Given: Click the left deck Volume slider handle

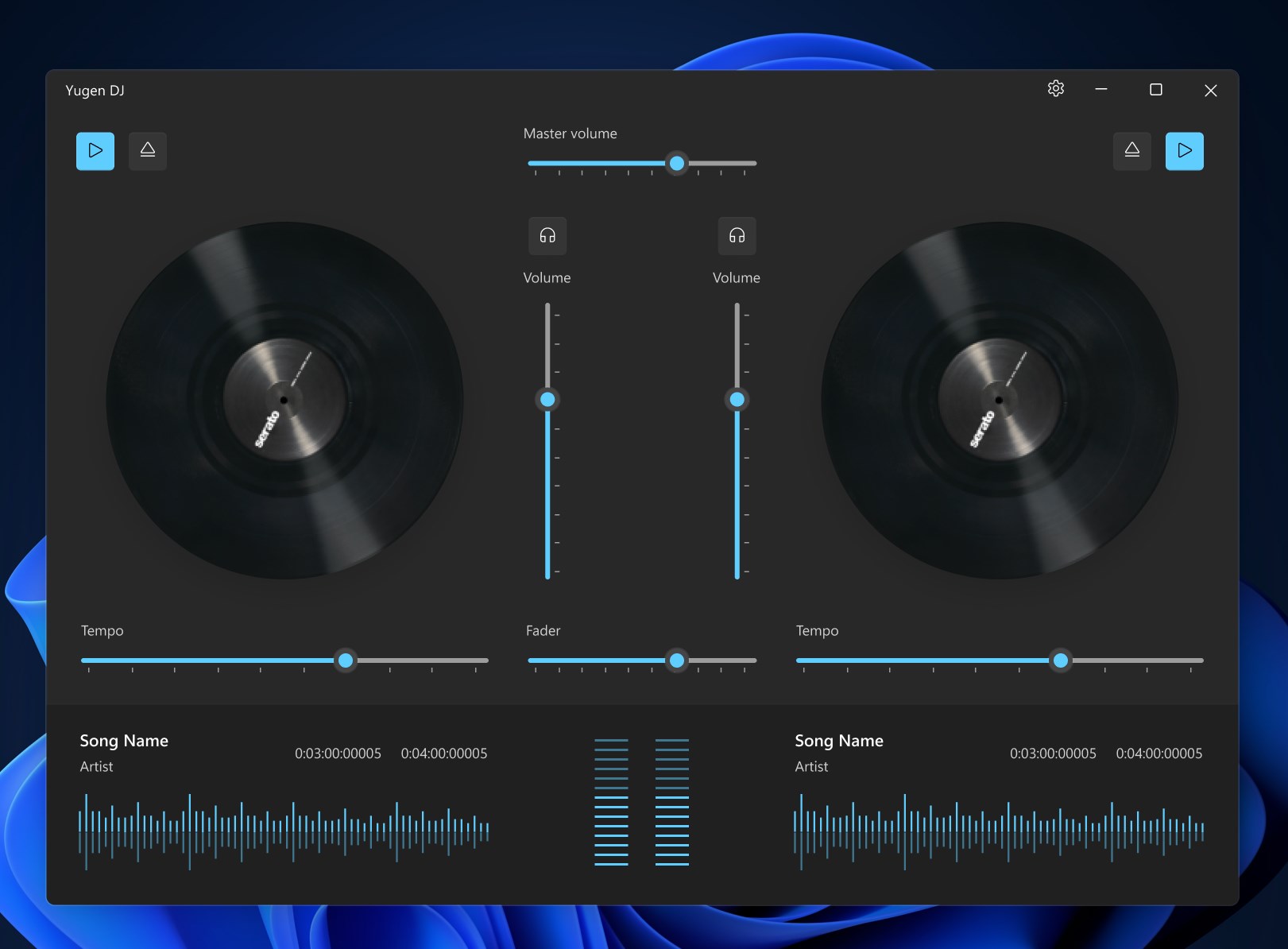Looking at the screenshot, I should (547, 399).
